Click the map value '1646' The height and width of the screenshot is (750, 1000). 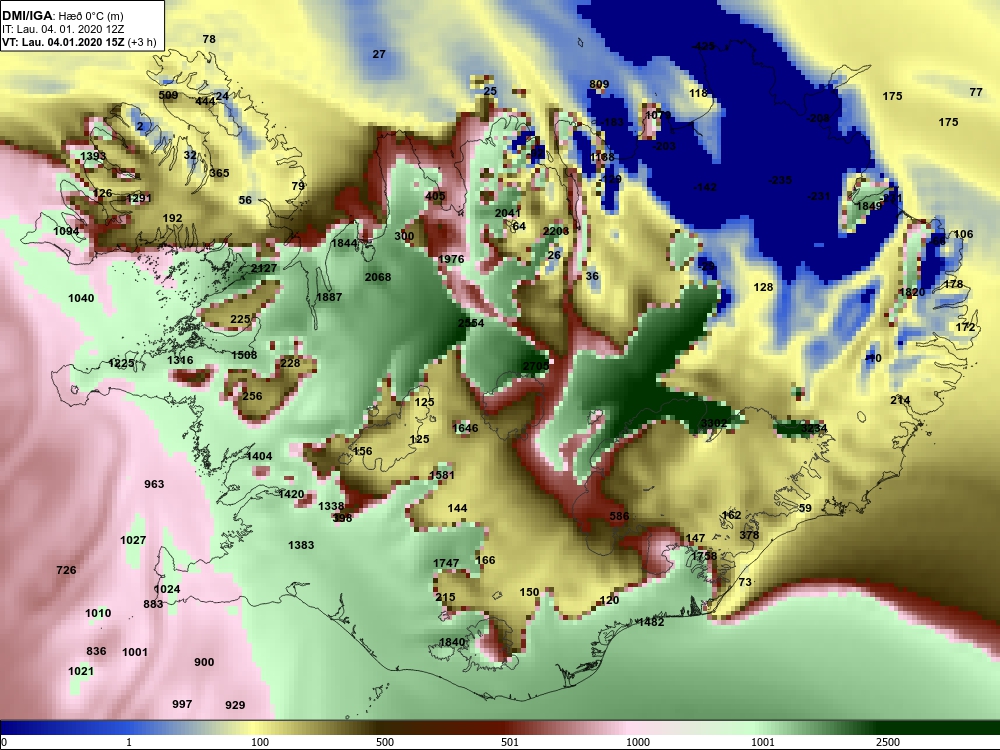pos(465,428)
